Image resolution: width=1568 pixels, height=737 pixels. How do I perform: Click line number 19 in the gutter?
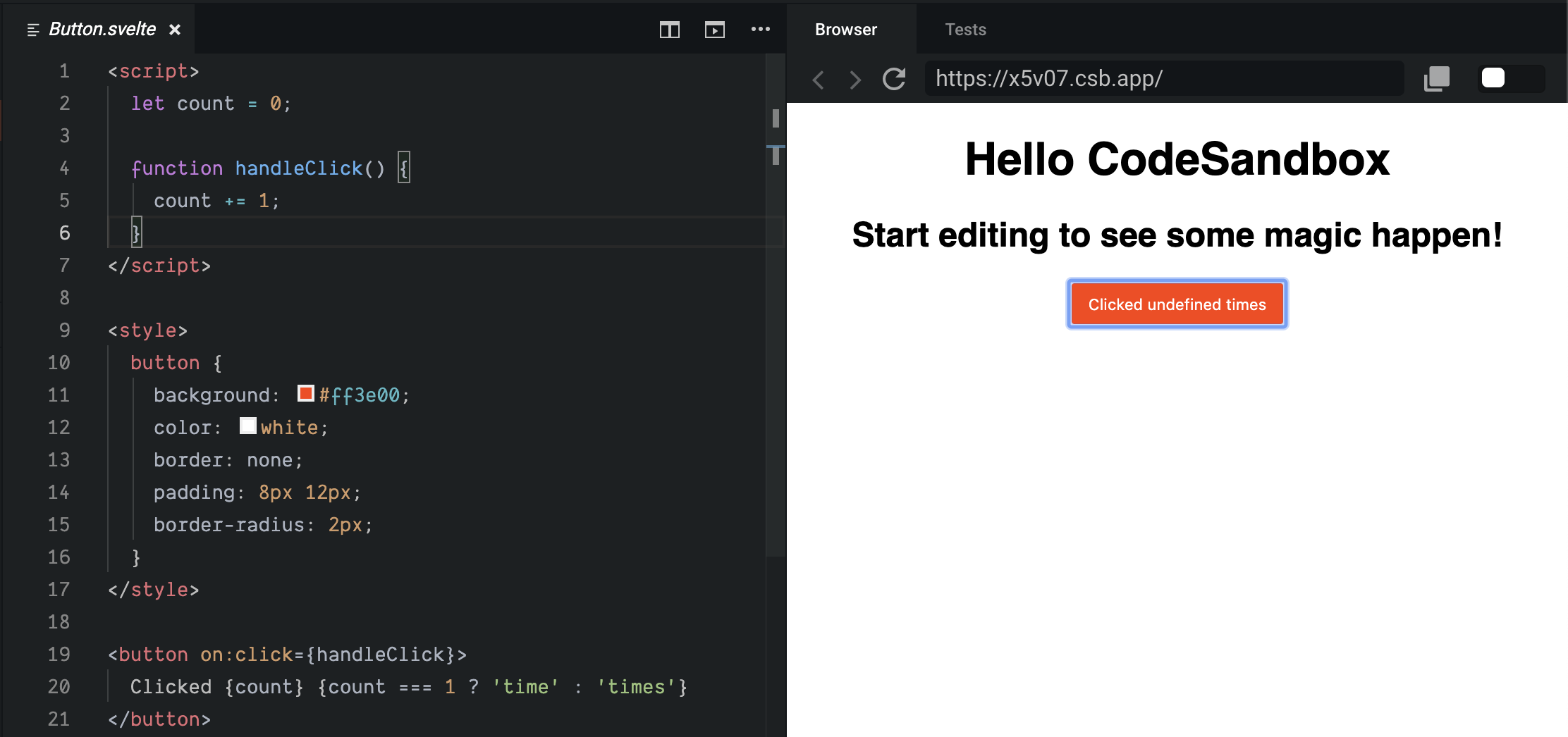pyautogui.click(x=59, y=655)
